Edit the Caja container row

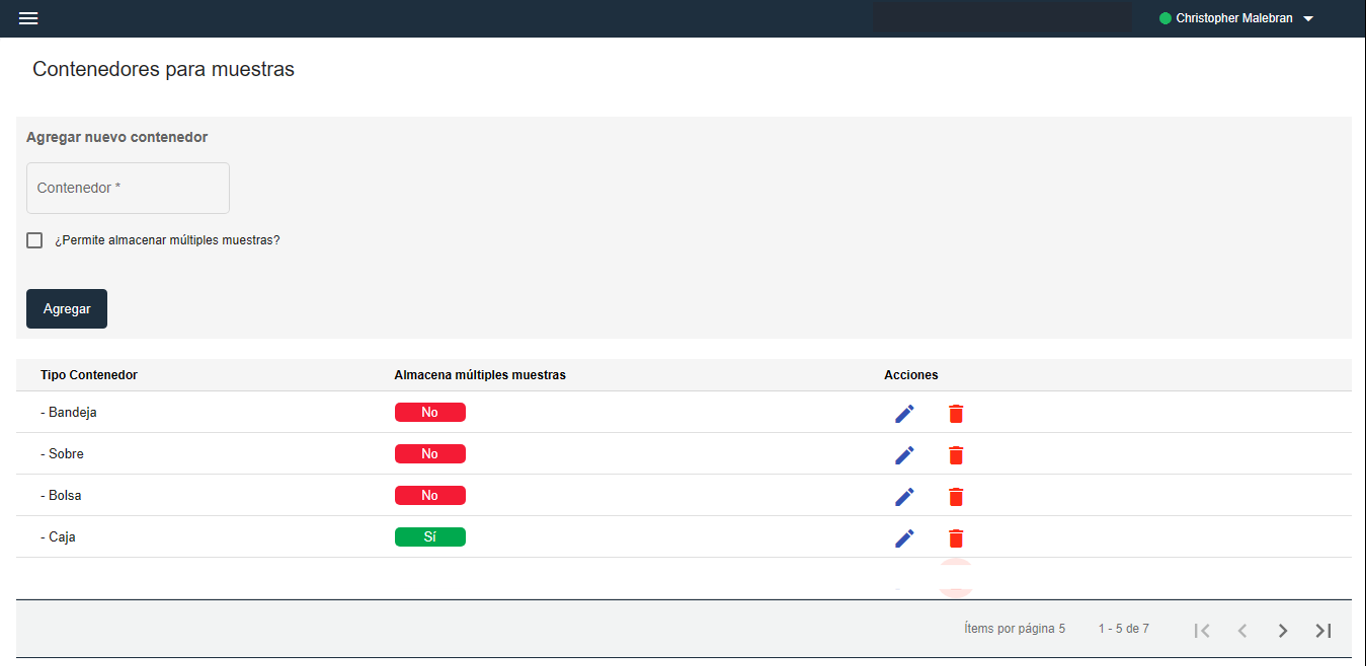904,538
